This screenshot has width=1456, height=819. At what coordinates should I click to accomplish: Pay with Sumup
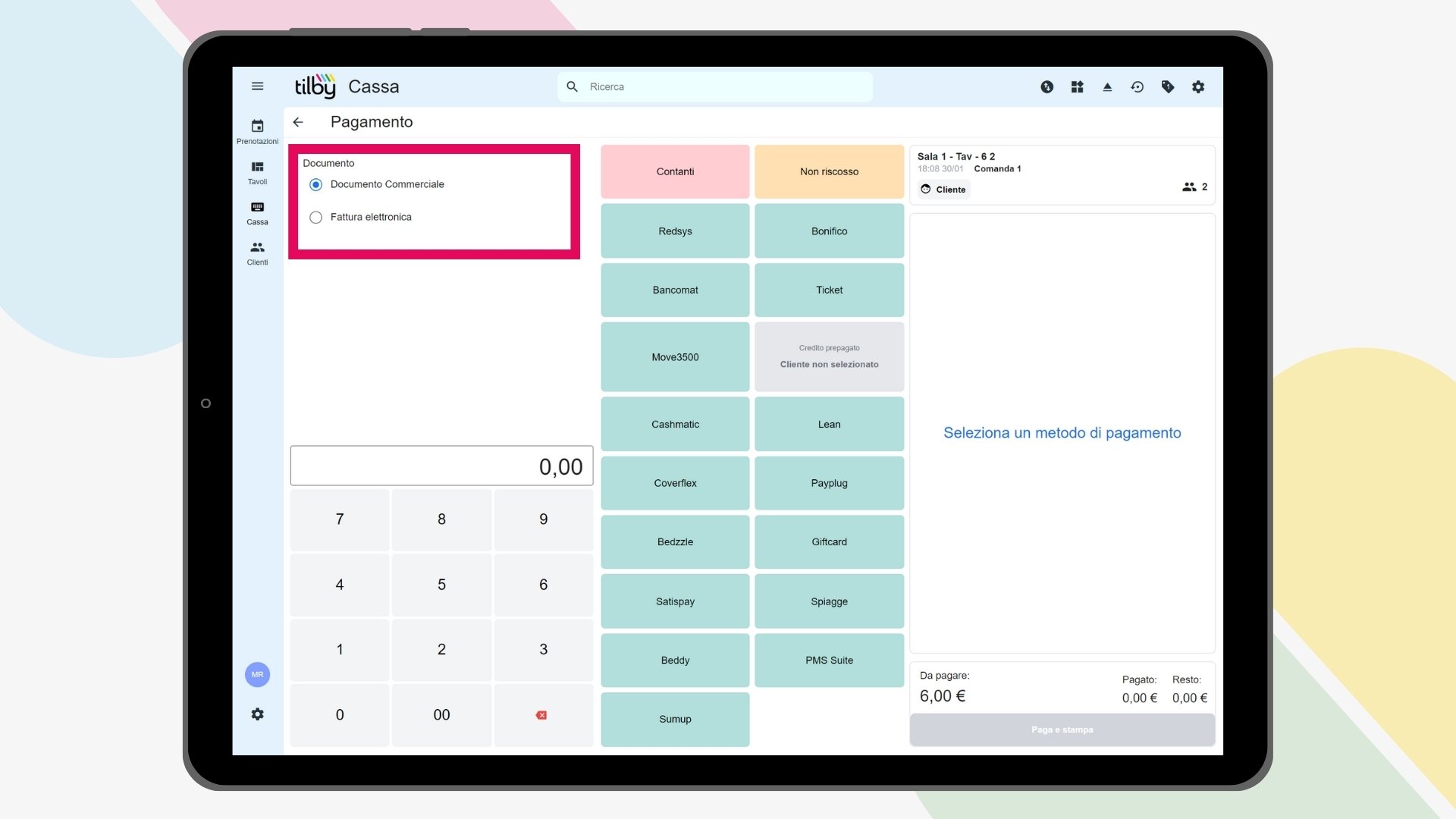(675, 719)
